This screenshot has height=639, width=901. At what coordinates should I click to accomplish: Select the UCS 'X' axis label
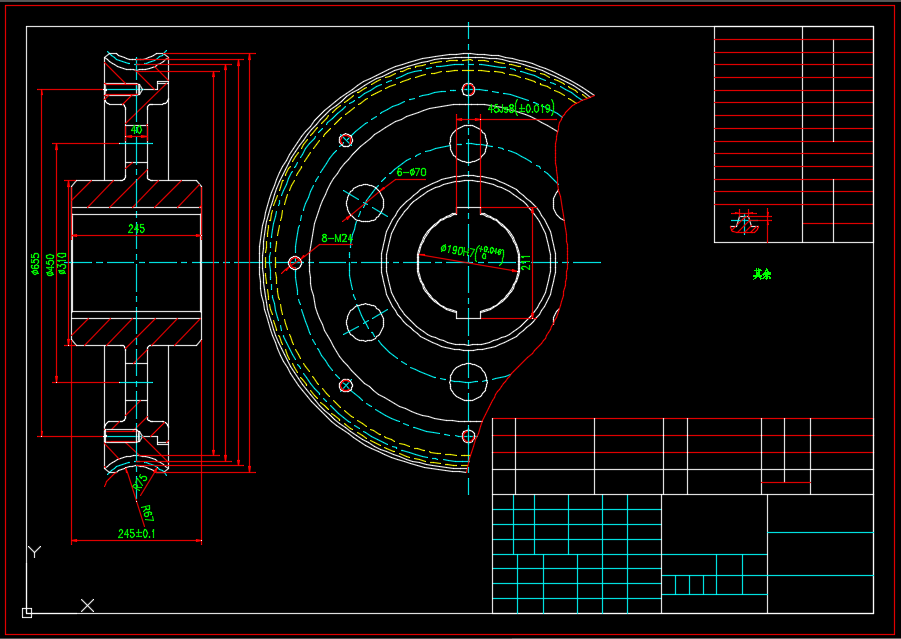[x=87, y=605]
